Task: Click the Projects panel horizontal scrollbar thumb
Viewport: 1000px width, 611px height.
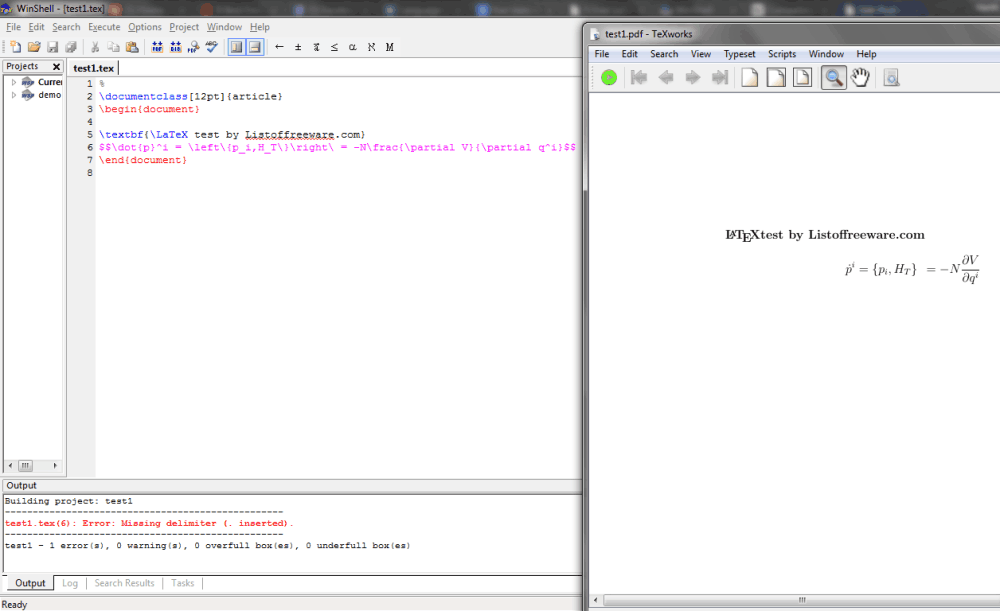Action: tap(26, 466)
